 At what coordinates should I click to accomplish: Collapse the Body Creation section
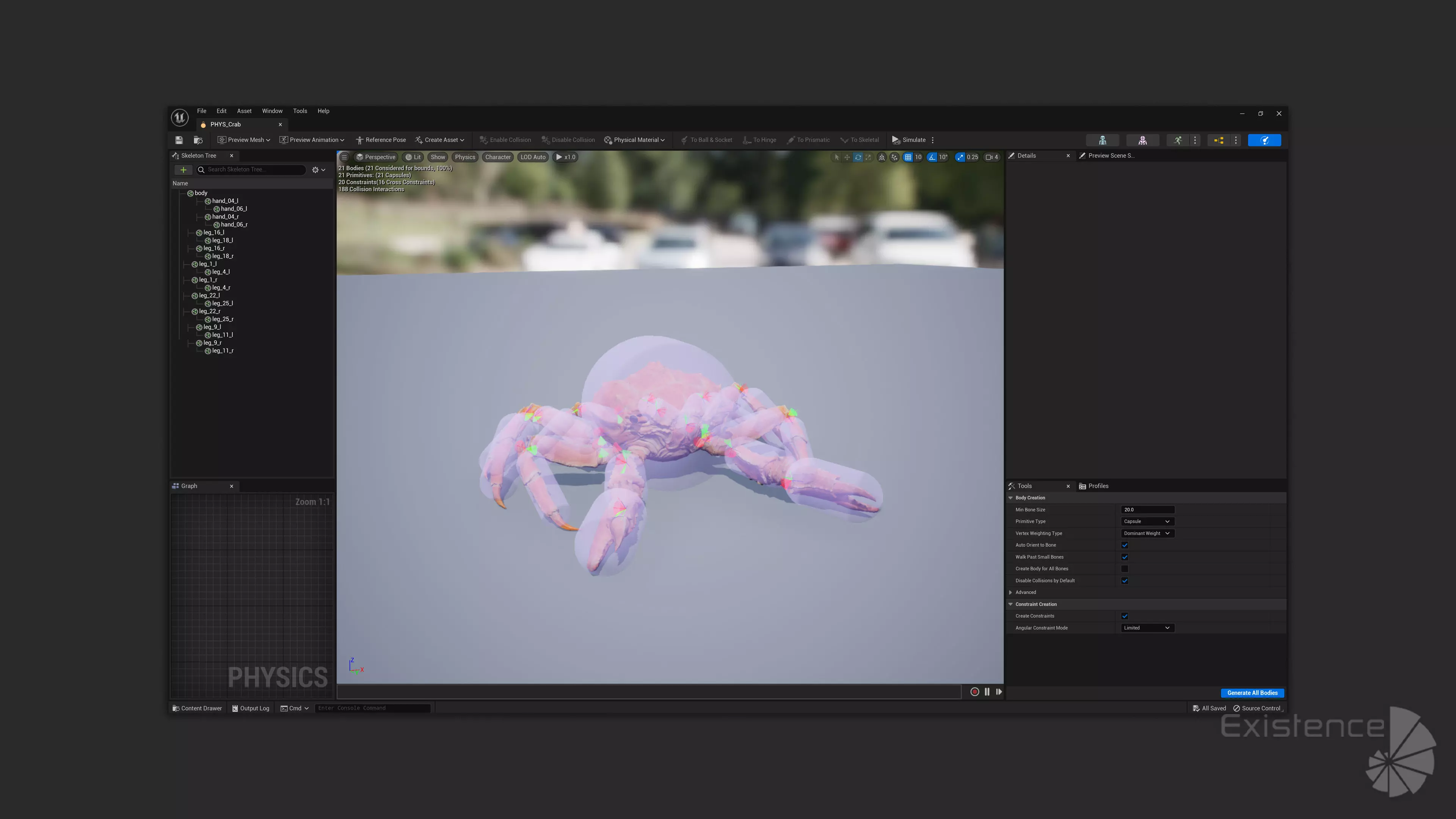click(x=1010, y=498)
